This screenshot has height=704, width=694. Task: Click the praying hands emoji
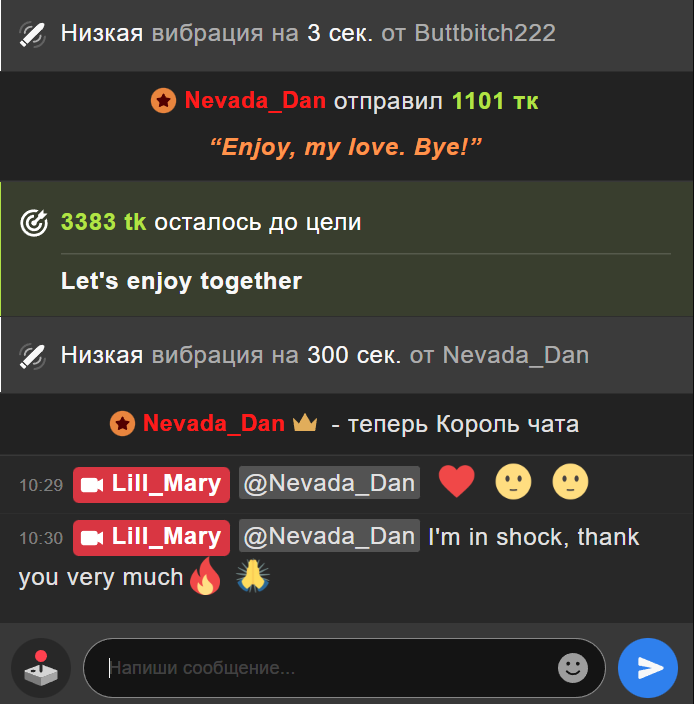pyautogui.click(x=253, y=576)
